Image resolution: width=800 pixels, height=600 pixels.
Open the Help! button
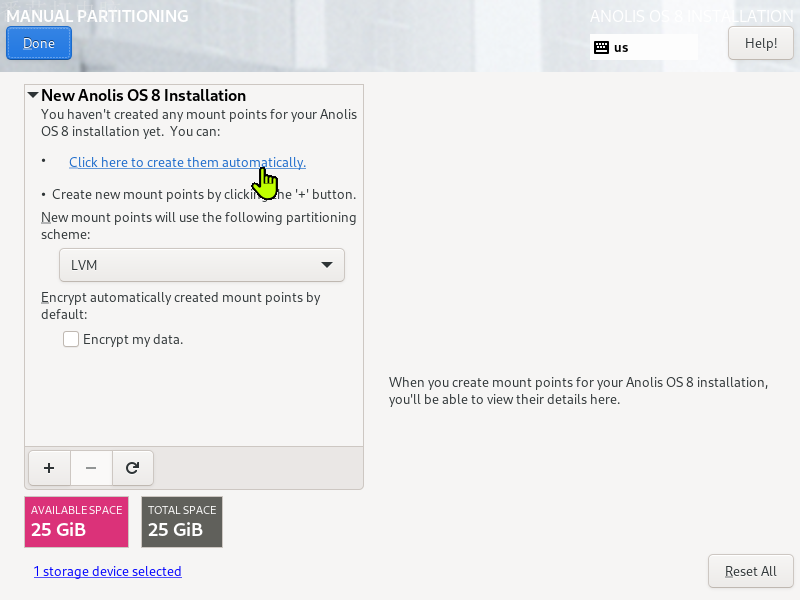point(760,43)
